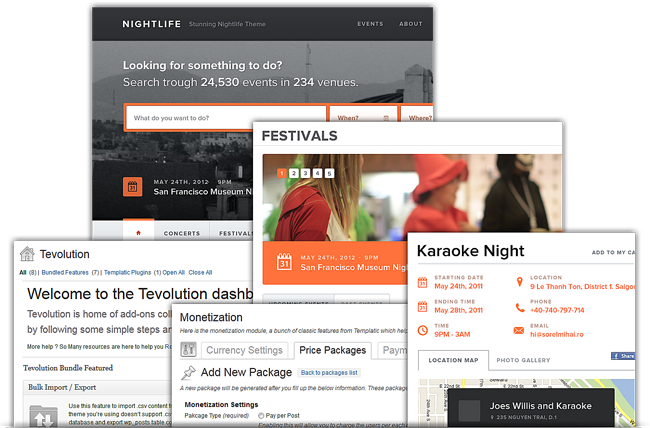Click the Festivals slider photo
650x428 pixels.
412,197
